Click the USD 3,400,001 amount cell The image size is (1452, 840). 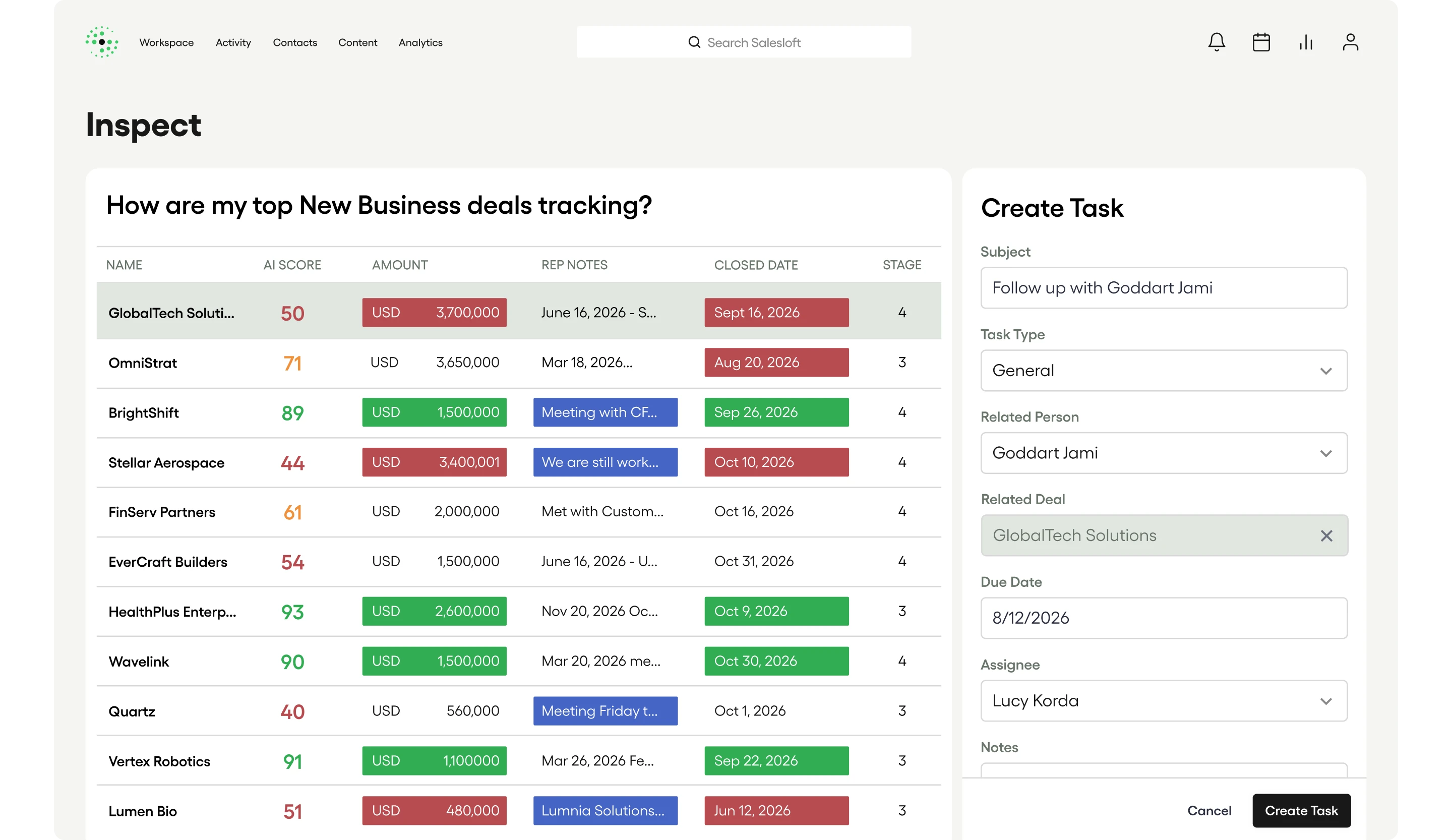(x=434, y=462)
